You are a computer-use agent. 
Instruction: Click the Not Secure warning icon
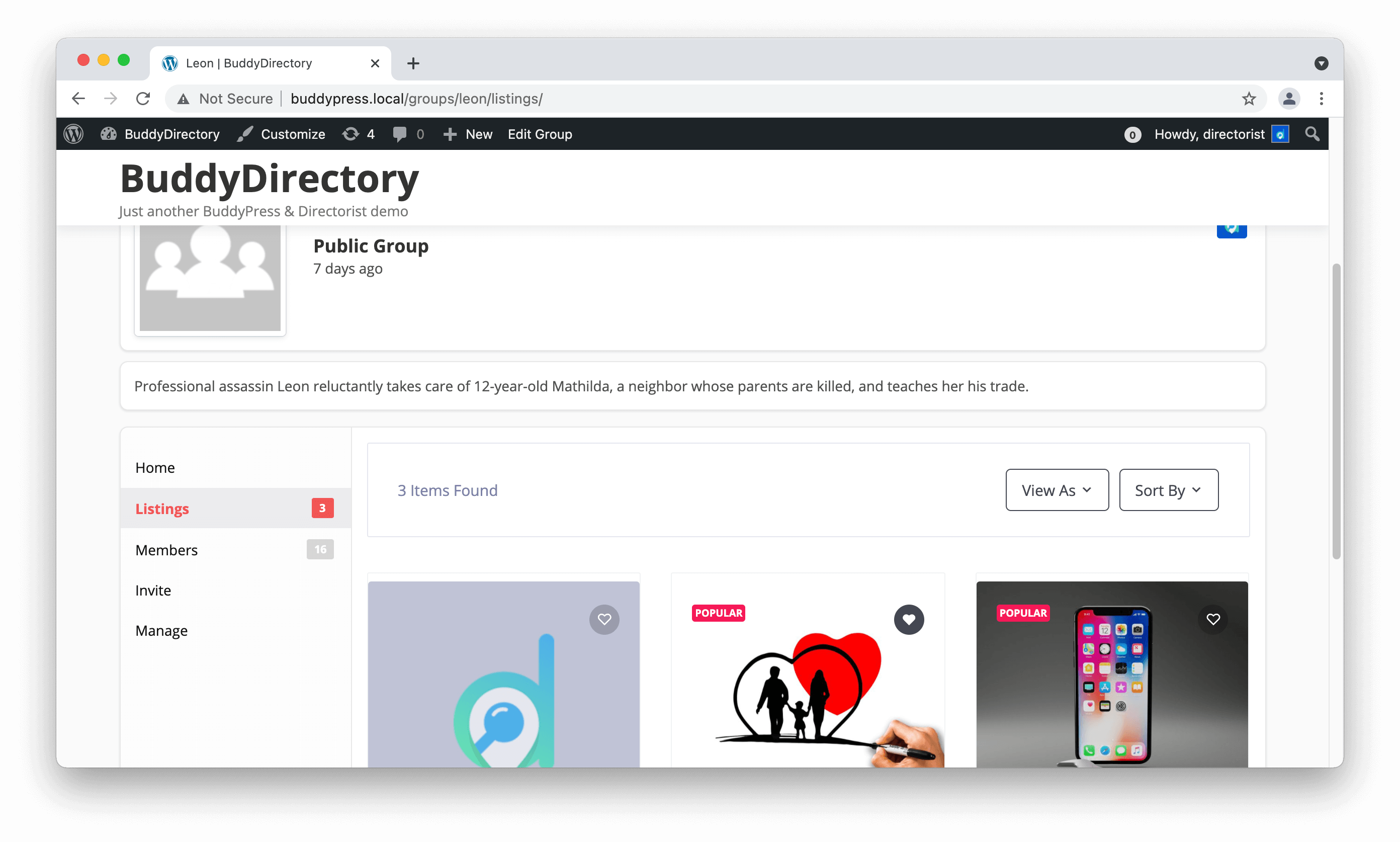tap(183, 98)
